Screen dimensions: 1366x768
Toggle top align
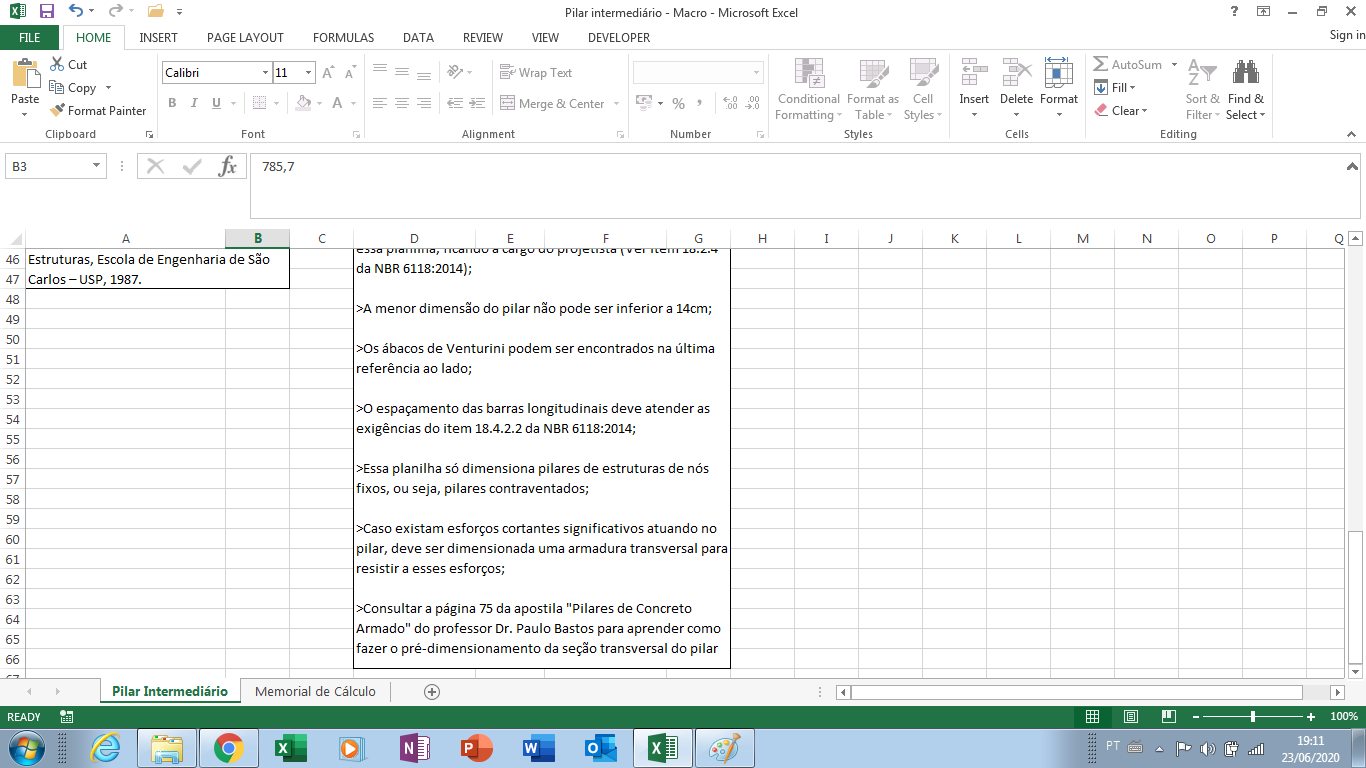379,72
